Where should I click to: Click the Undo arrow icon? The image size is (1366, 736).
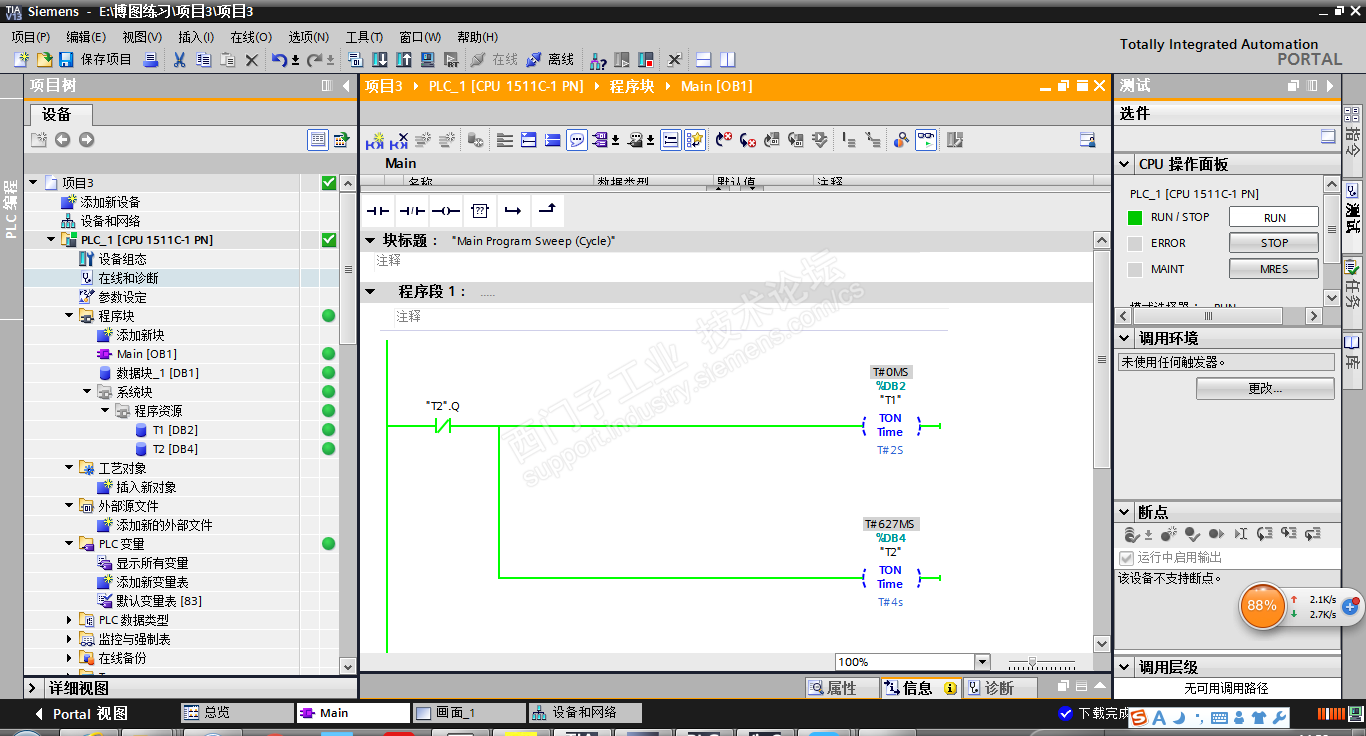coord(280,60)
